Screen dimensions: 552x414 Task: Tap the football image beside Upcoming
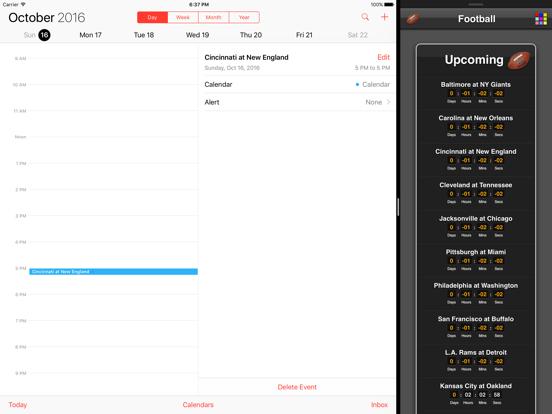coord(519,60)
